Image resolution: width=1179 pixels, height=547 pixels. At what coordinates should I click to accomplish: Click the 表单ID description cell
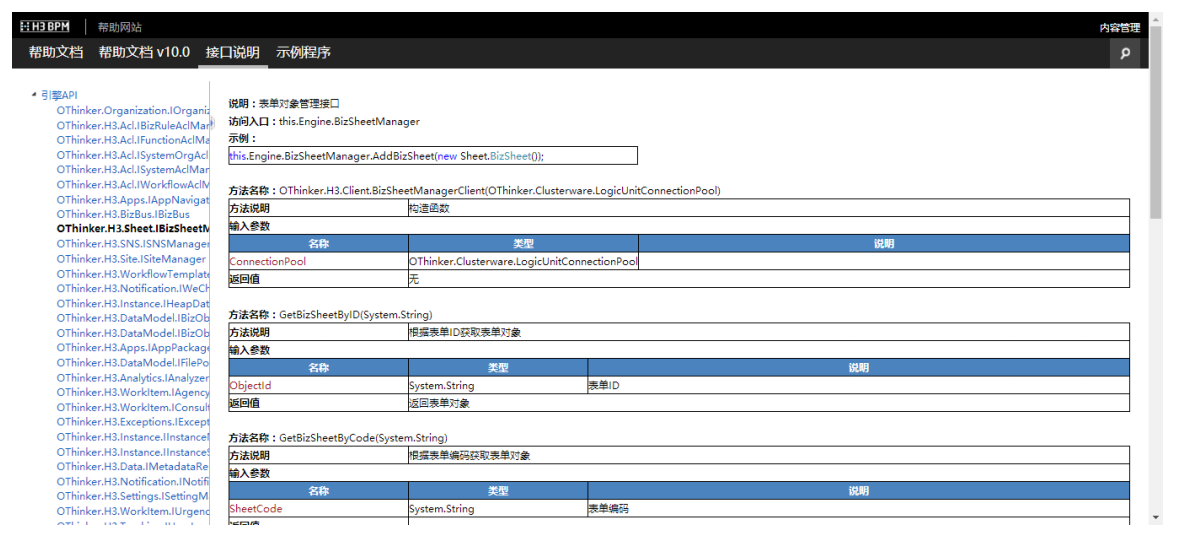tap(859, 385)
